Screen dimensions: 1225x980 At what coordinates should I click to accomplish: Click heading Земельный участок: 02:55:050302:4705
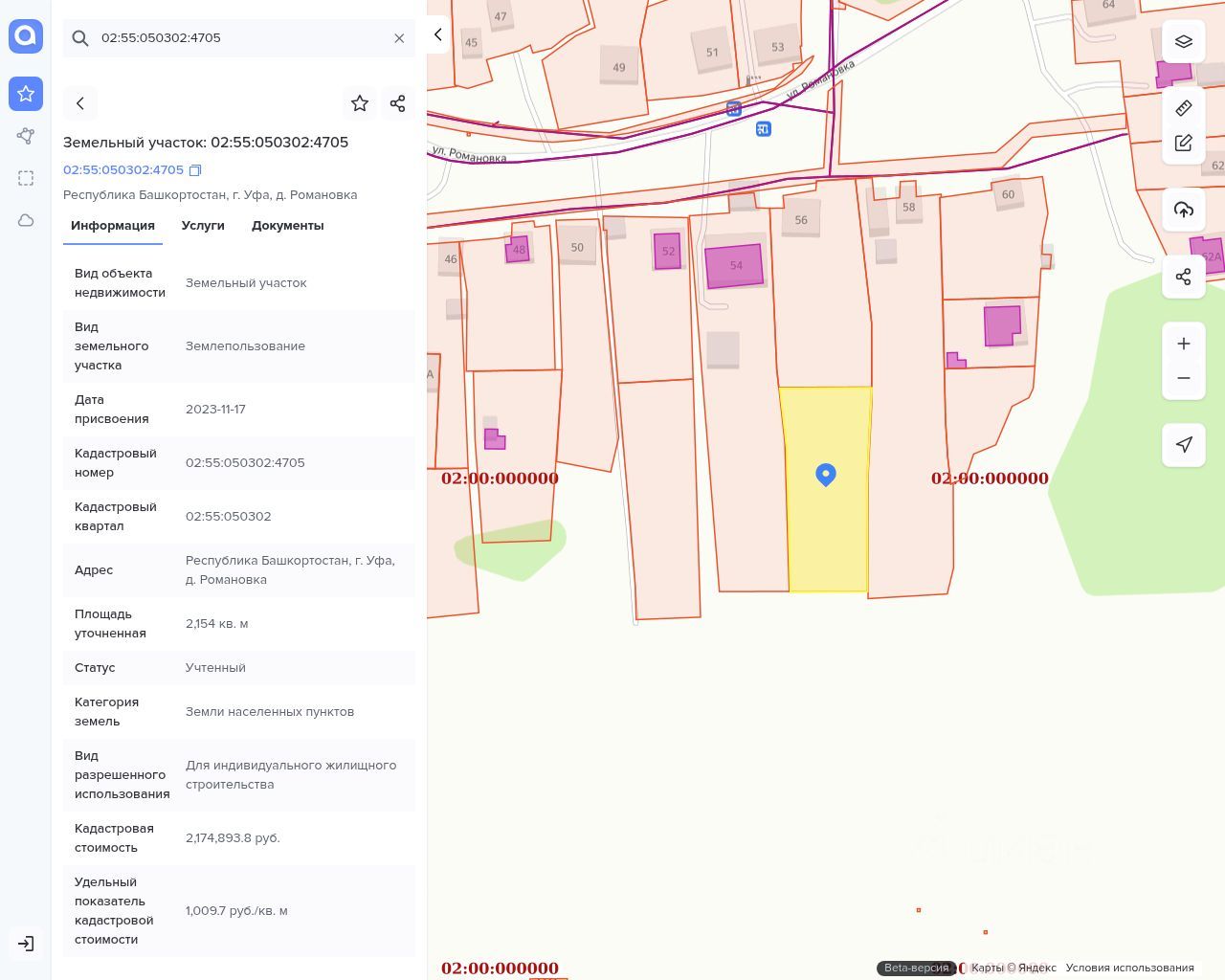pos(206,143)
